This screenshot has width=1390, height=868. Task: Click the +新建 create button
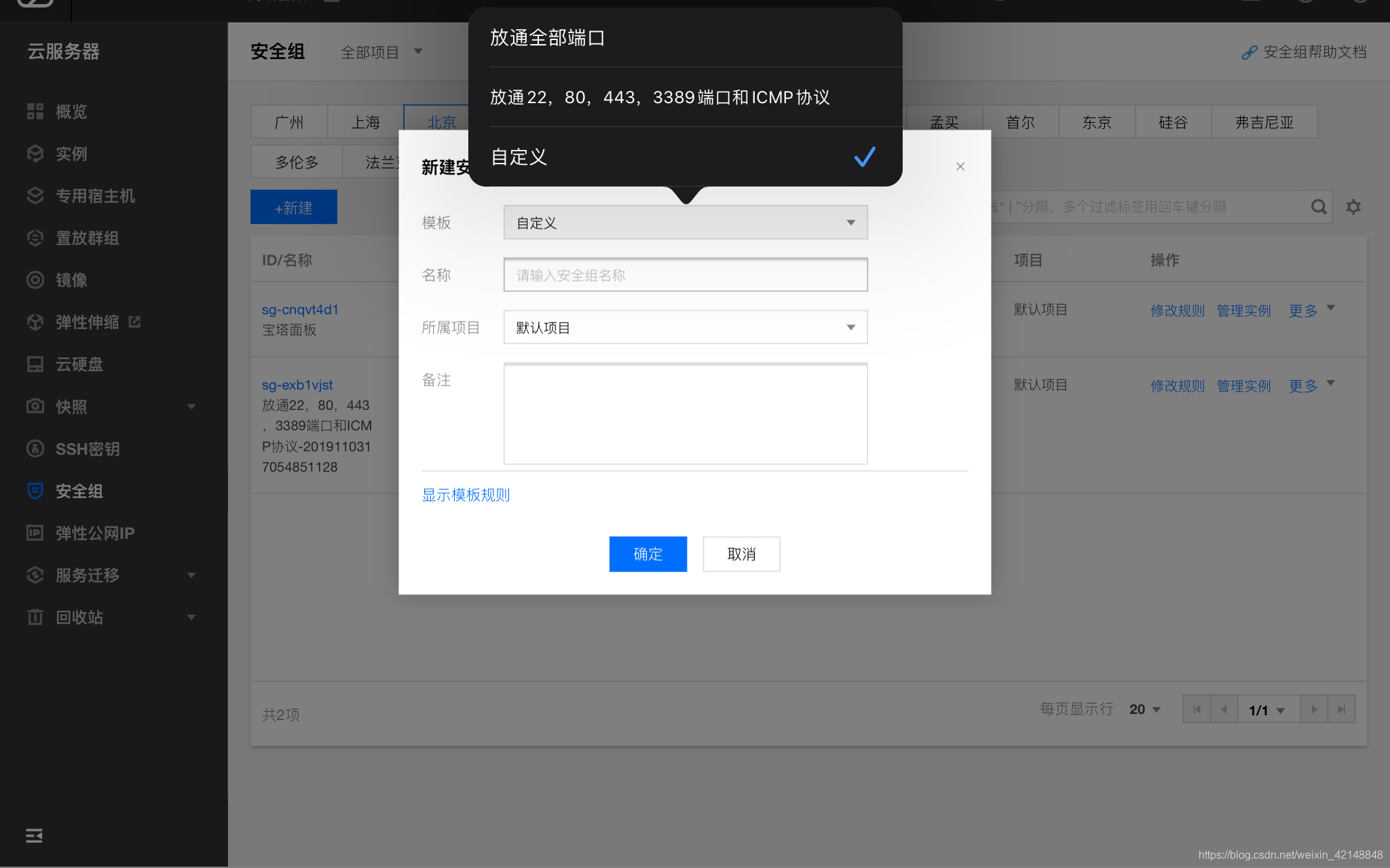294,207
